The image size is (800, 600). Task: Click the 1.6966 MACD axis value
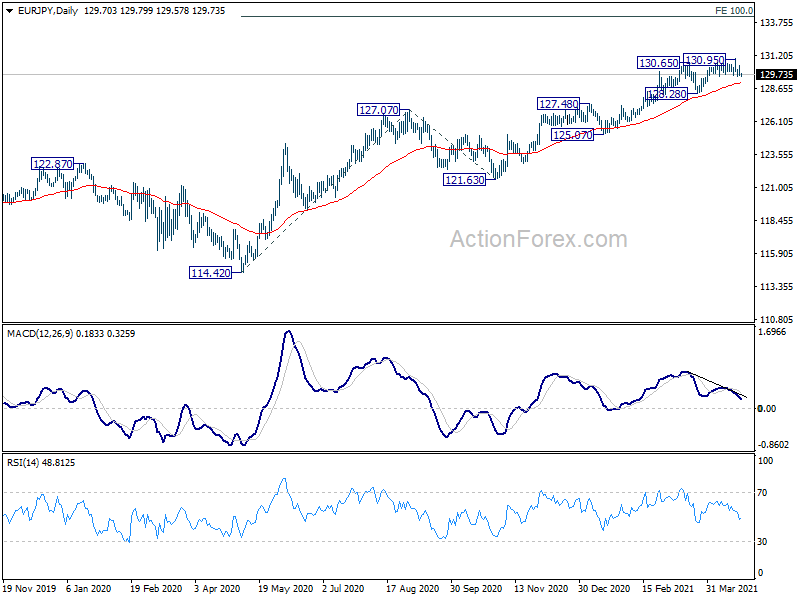[x=773, y=332]
